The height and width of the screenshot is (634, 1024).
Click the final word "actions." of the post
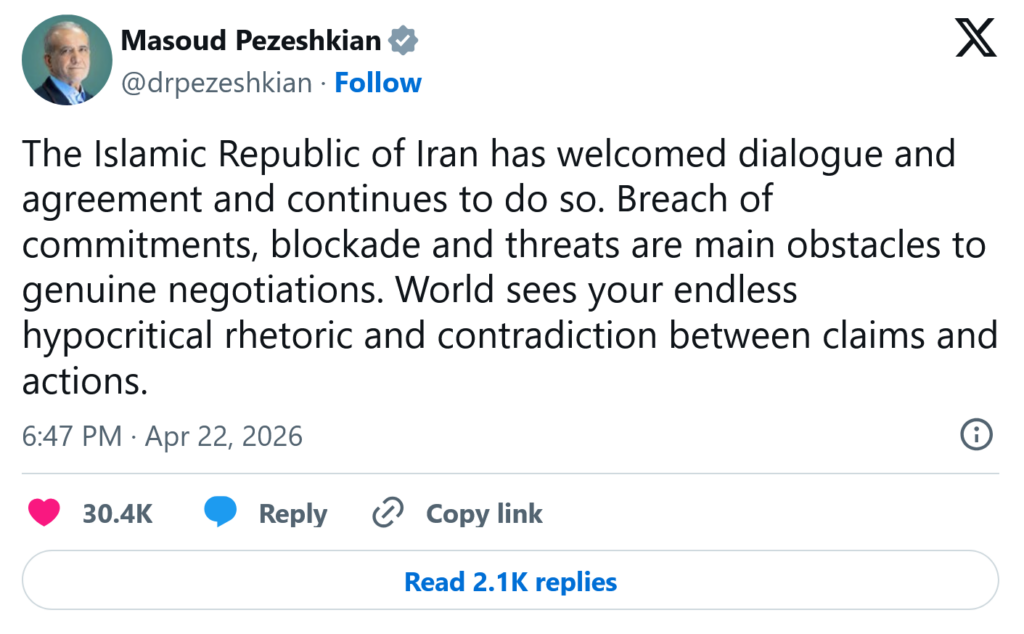coord(84,380)
